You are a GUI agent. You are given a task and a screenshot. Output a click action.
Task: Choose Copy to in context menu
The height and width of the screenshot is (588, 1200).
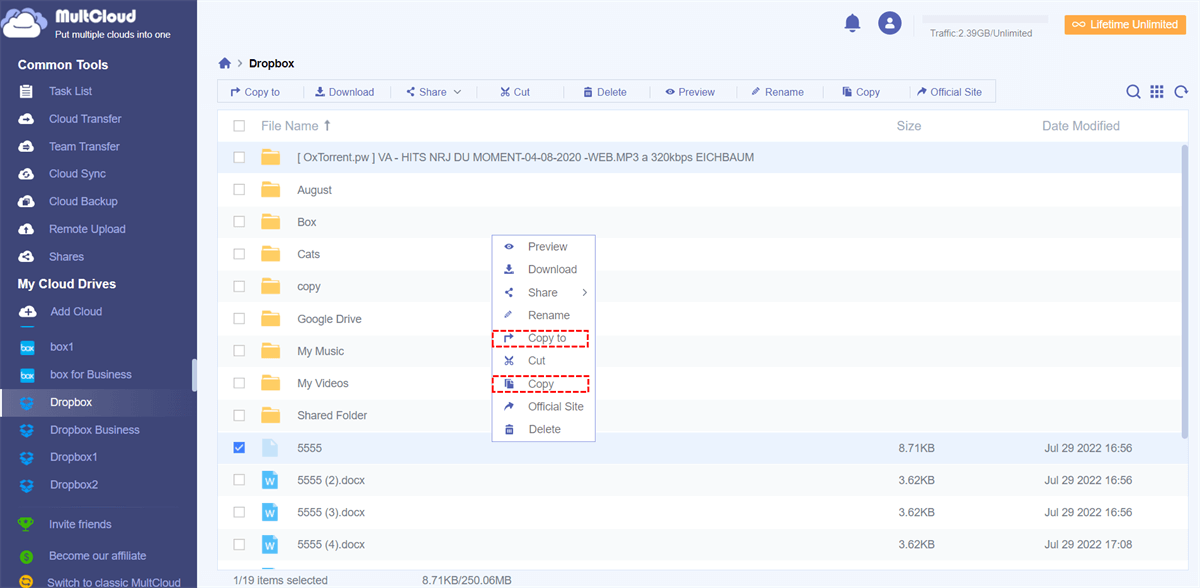(x=546, y=339)
